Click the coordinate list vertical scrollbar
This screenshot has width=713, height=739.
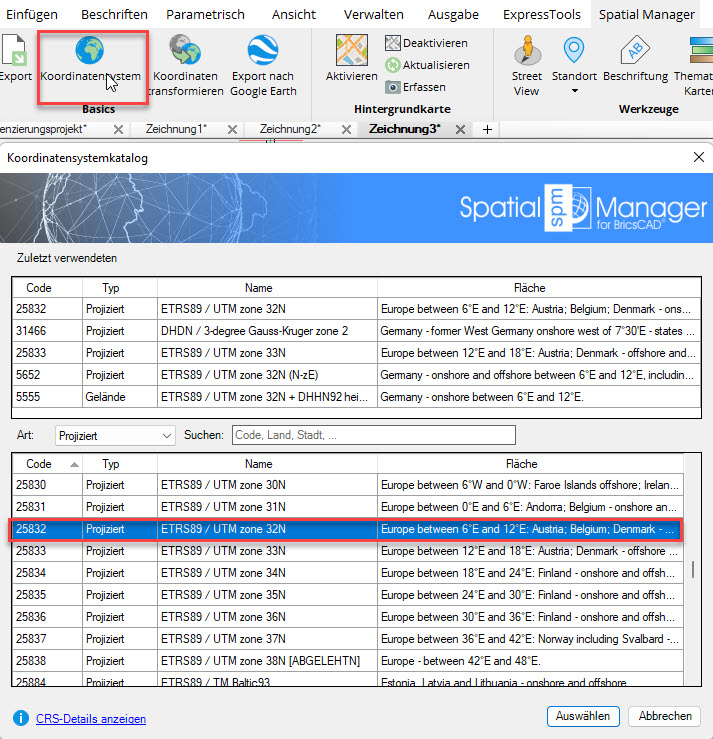692,570
